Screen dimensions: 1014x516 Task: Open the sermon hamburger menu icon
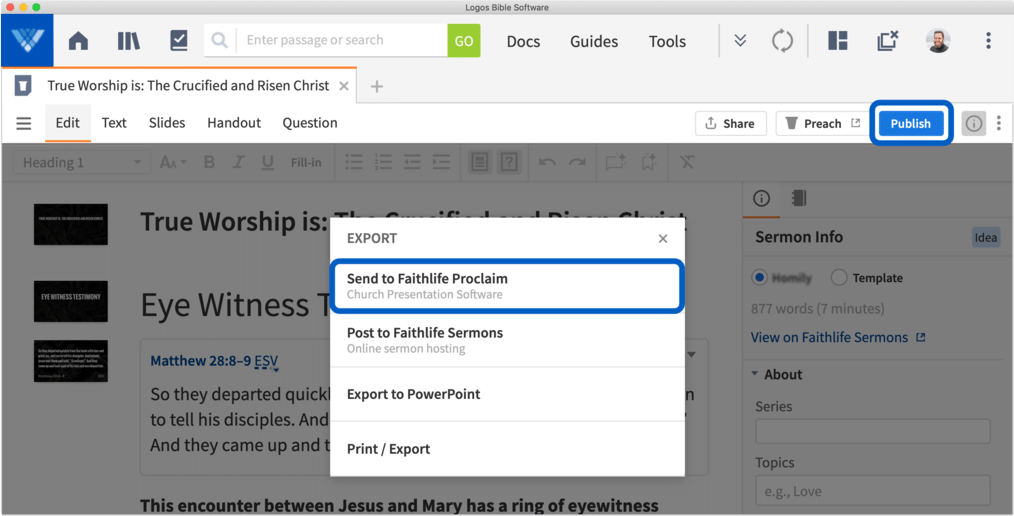[24, 123]
